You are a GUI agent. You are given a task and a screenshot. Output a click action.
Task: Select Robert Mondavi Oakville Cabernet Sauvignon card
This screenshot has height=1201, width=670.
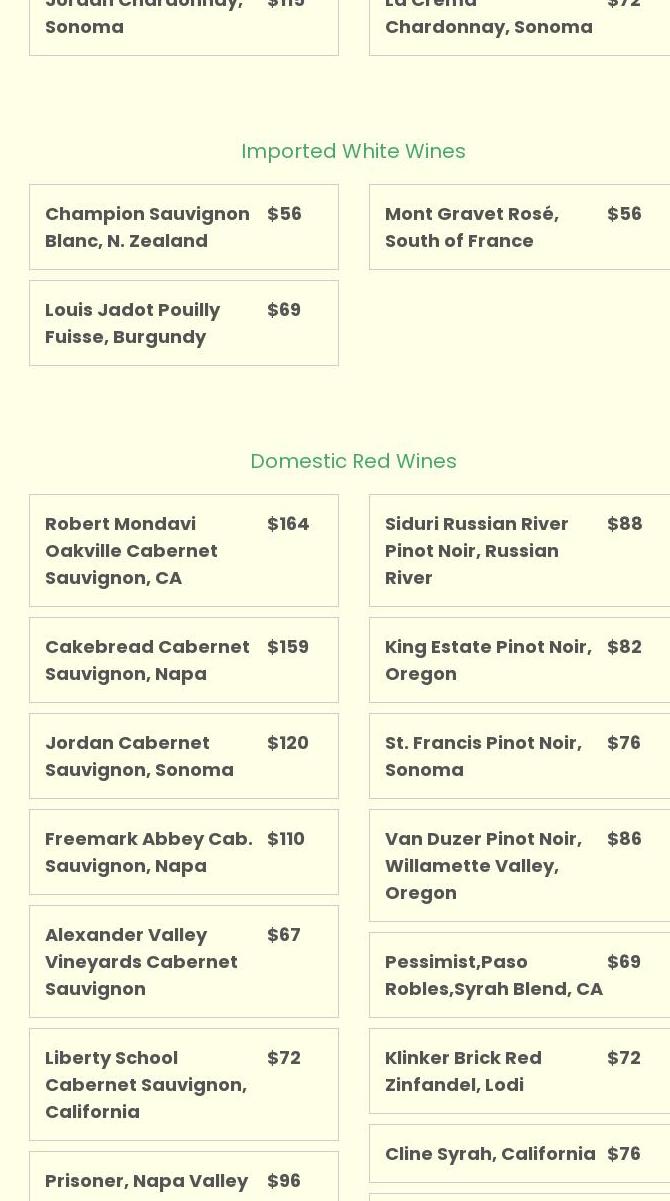point(184,550)
